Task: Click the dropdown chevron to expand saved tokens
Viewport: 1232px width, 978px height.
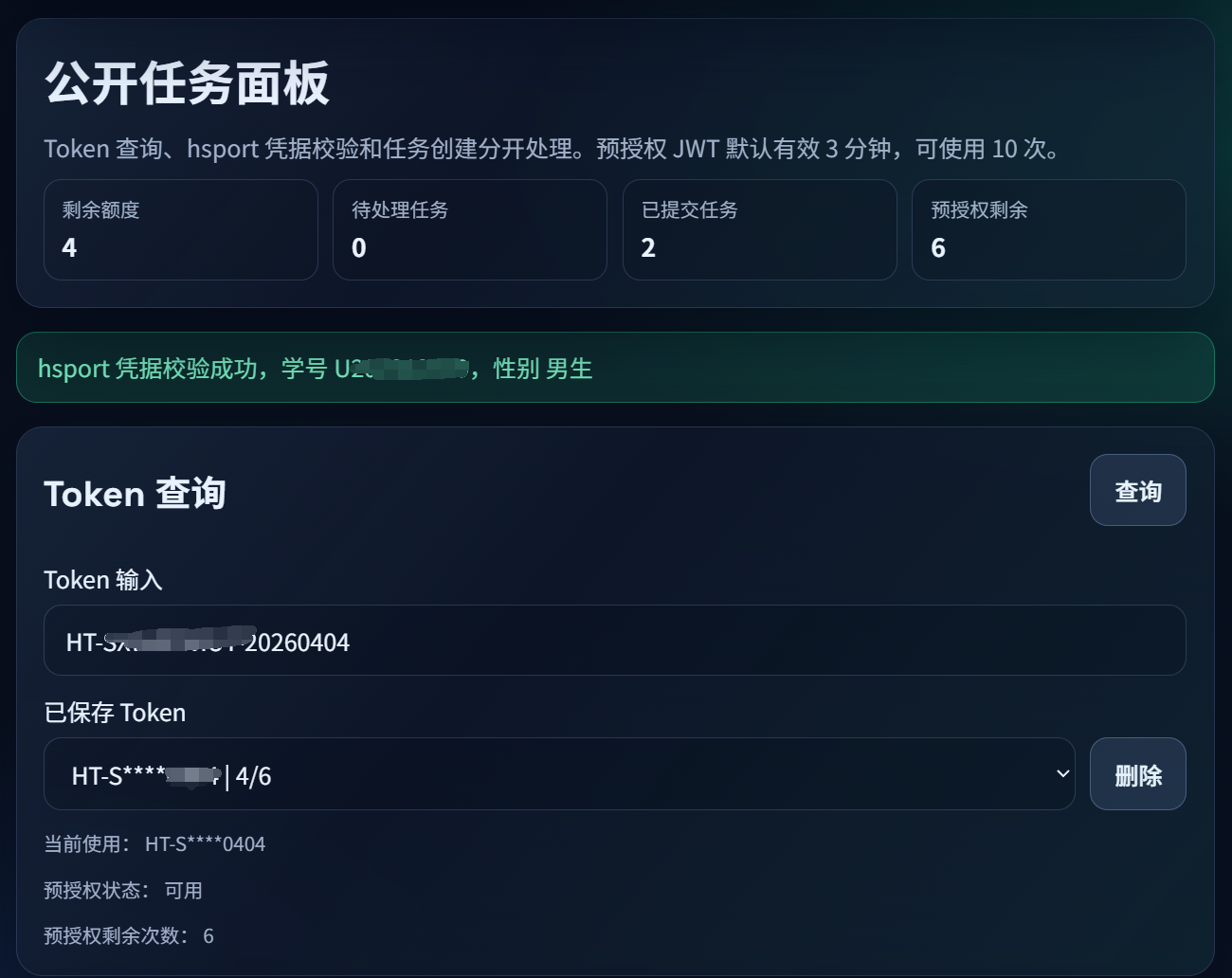Action: 1062,774
